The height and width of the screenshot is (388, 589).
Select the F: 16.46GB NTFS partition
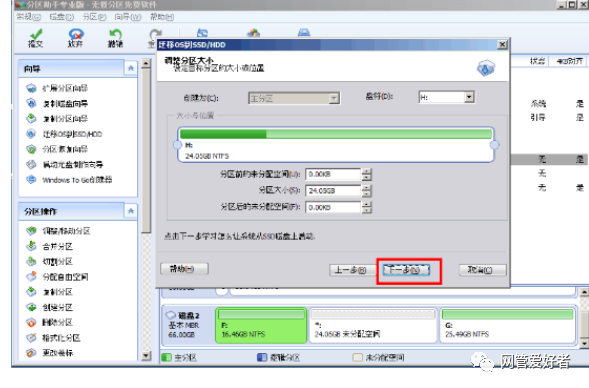click(x=261, y=325)
